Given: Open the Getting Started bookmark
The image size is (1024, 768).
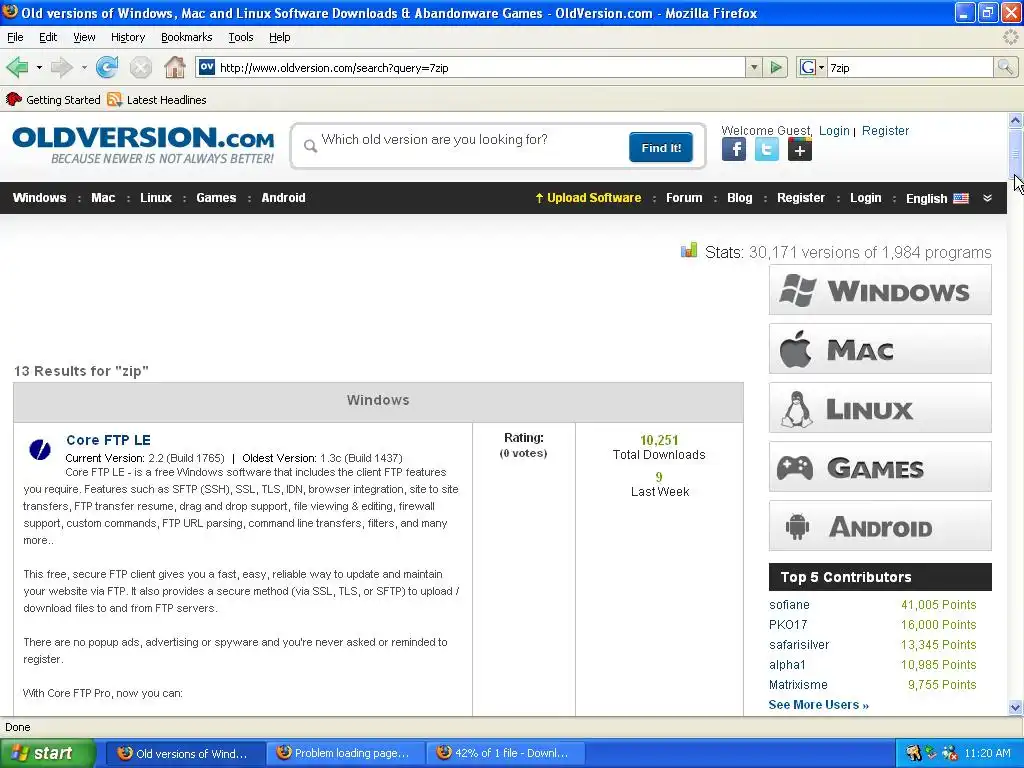Looking at the screenshot, I should (x=54, y=100).
